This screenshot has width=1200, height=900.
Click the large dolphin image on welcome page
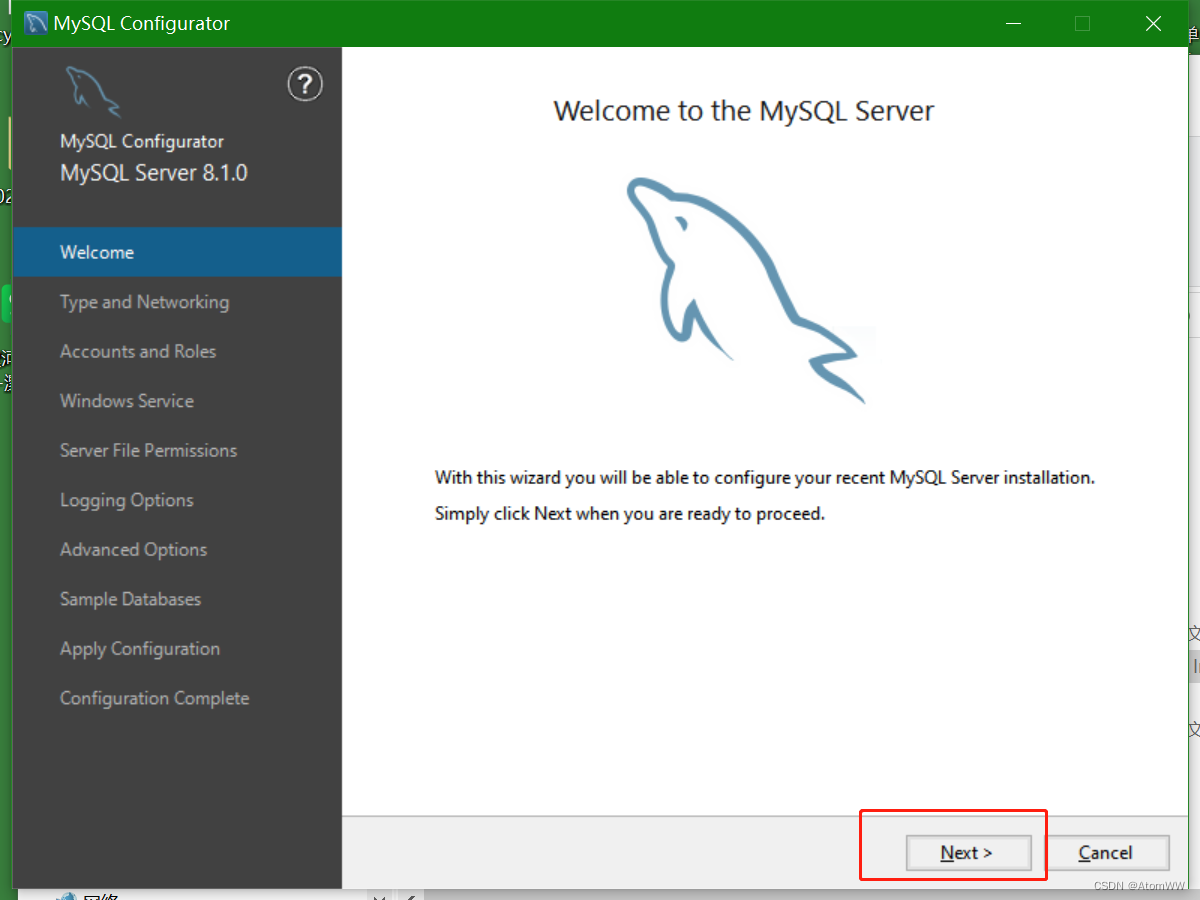pos(746,290)
